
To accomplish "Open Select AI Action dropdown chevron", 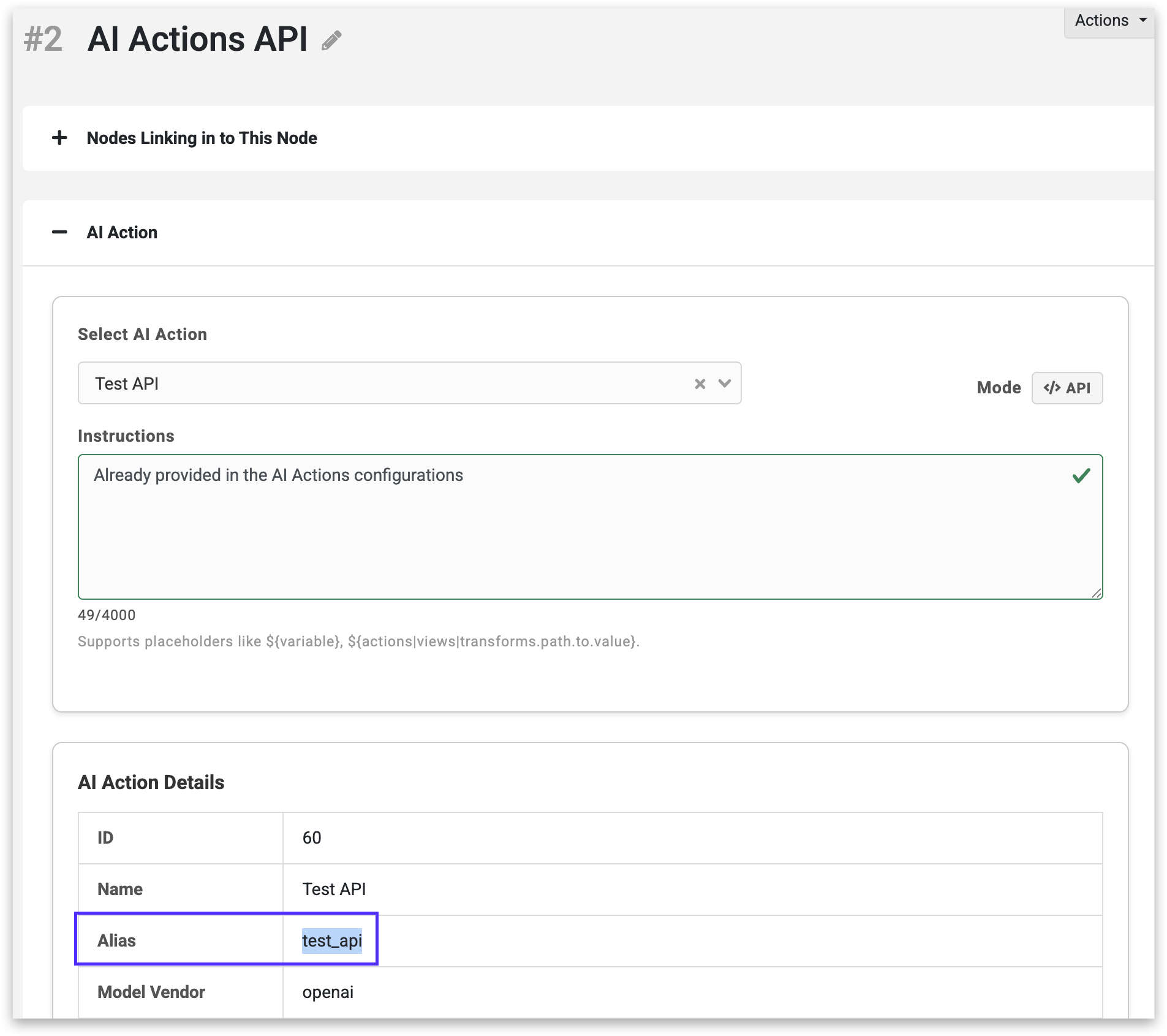I will tap(725, 384).
